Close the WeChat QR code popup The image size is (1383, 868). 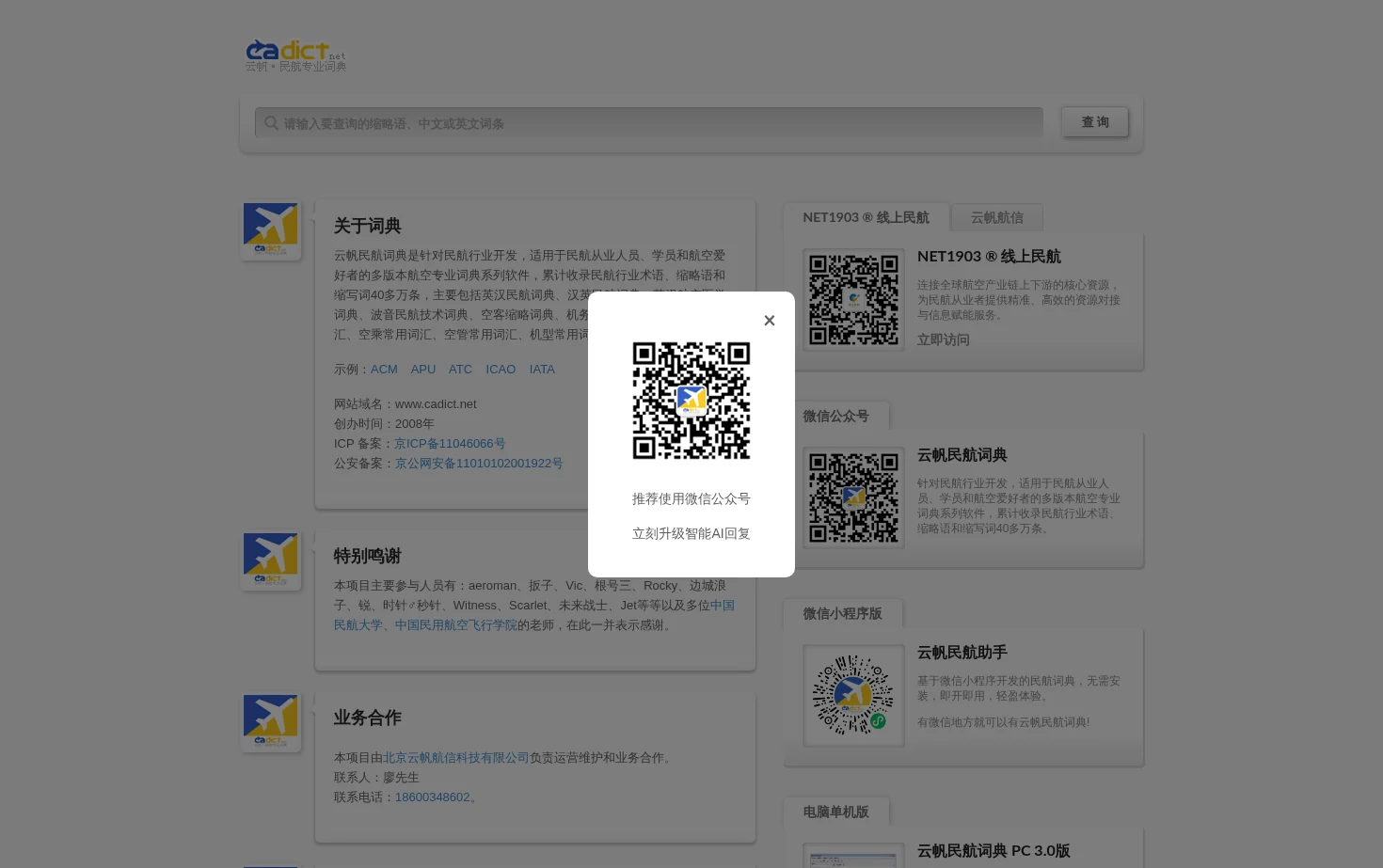click(x=769, y=321)
